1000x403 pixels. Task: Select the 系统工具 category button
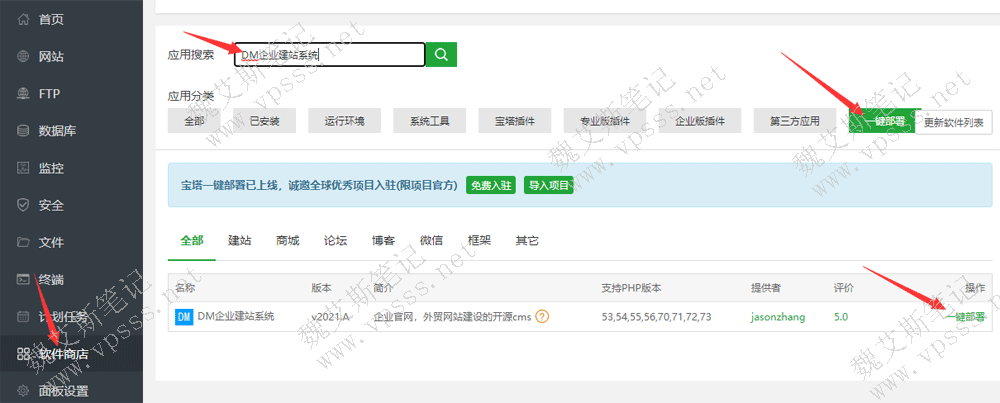coord(430,121)
